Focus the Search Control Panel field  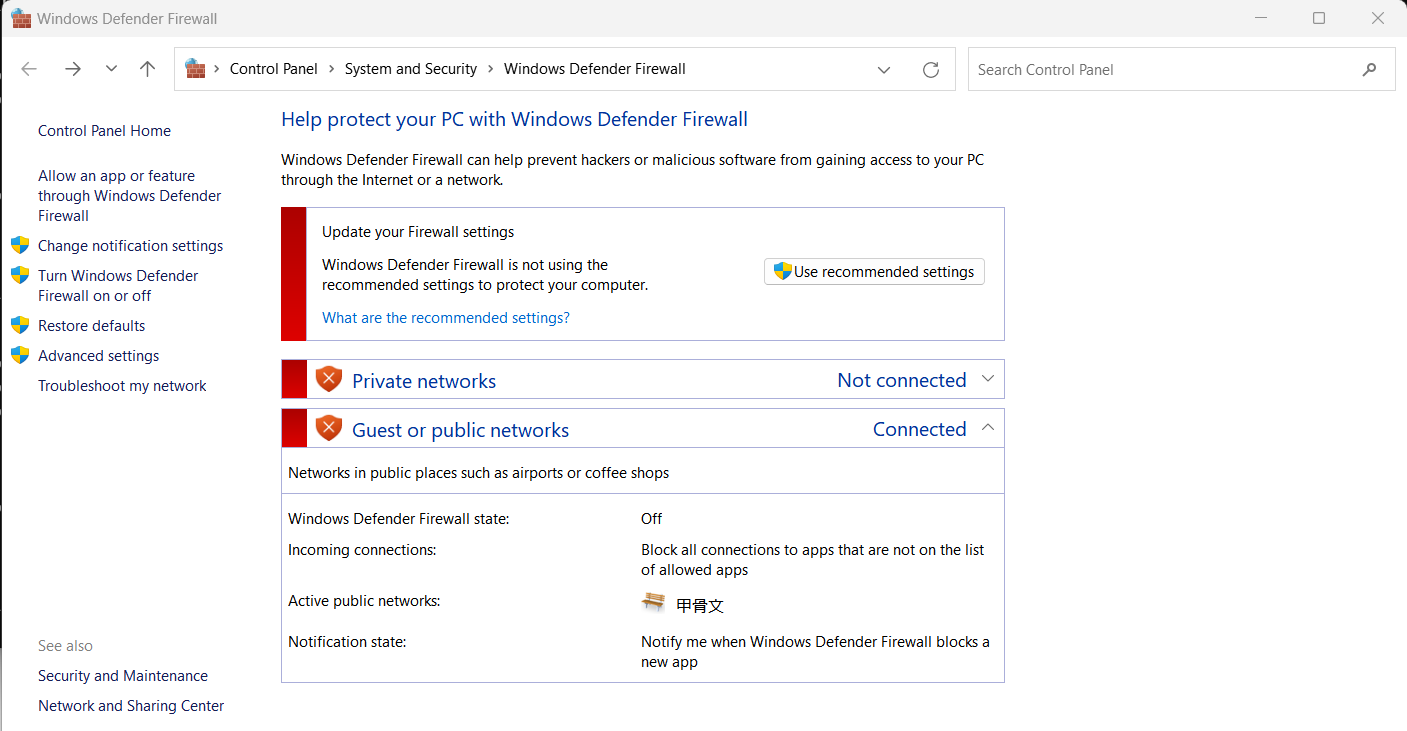[1181, 70]
